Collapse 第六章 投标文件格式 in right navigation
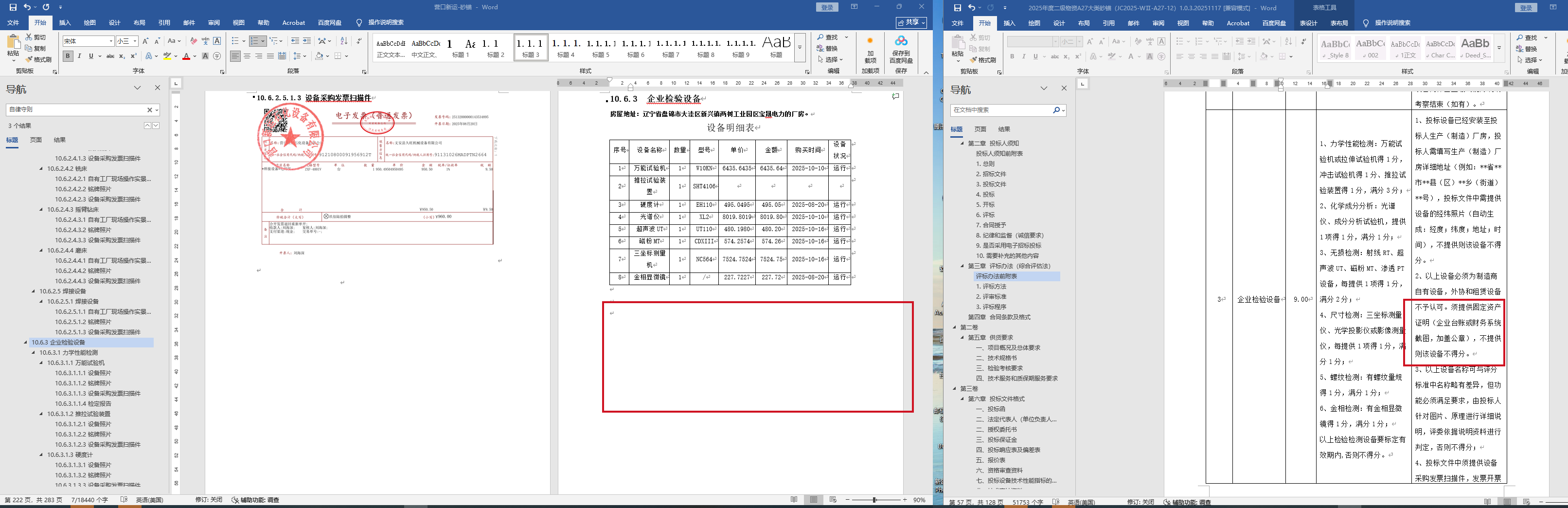 tap(962, 399)
